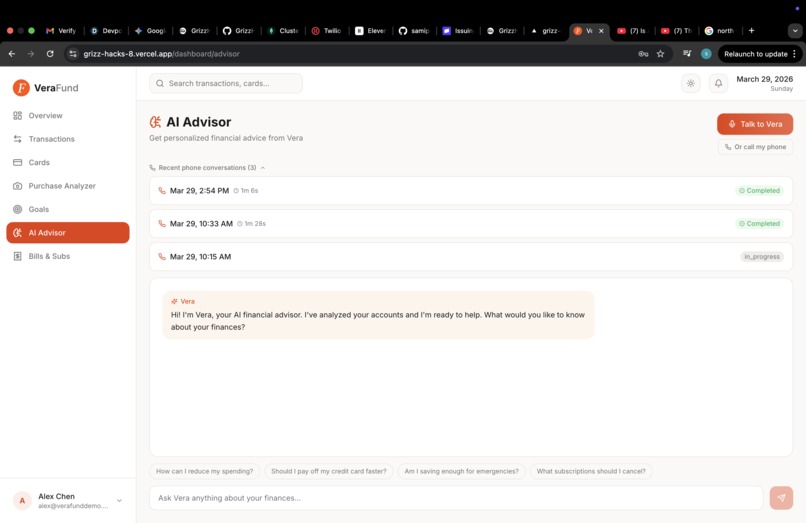Image resolution: width=806 pixels, height=523 pixels.
Task: Switch to the Twilio tab
Action: pyautogui.click(x=327, y=31)
